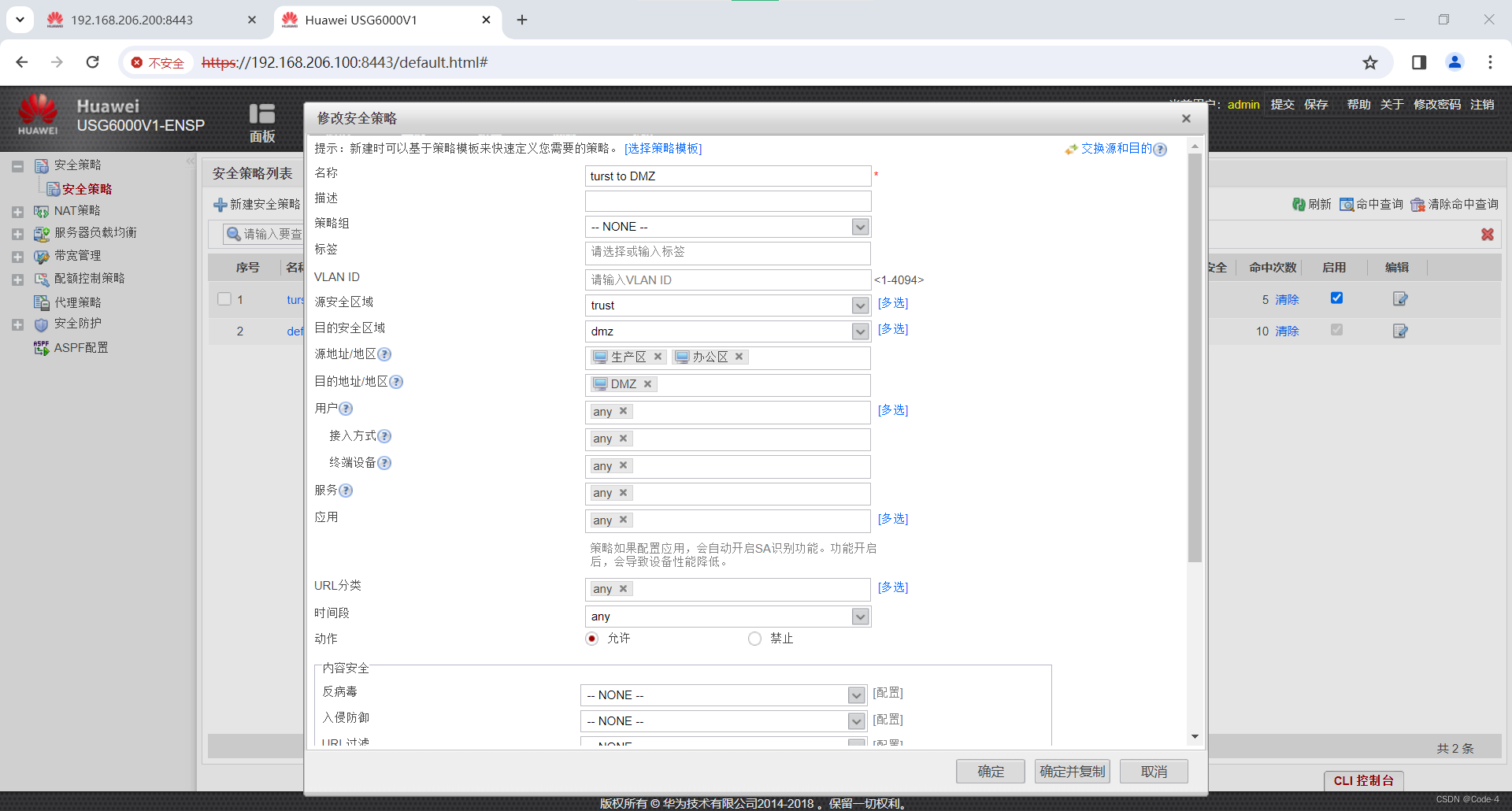This screenshot has width=1512, height=811.
Task: Bookmark this page with the star icon
Action: (x=1370, y=62)
